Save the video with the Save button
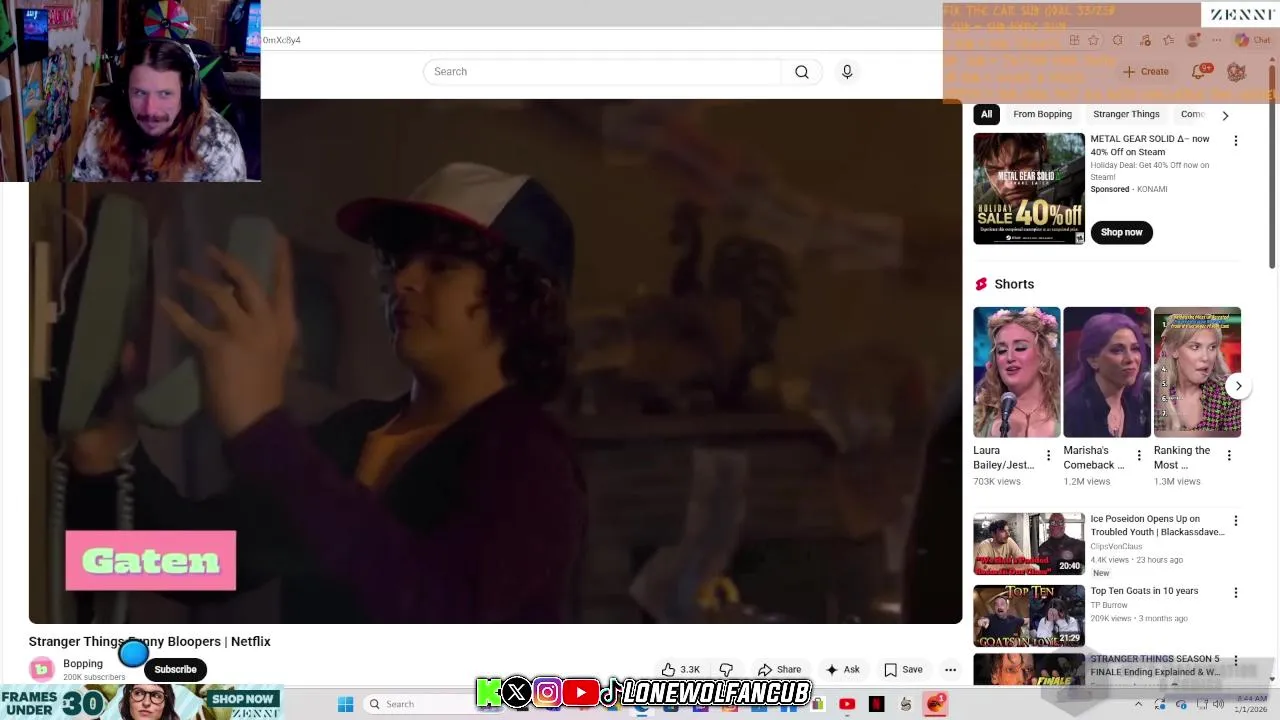This screenshot has width=1280, height=720. (x=903, y=670)
